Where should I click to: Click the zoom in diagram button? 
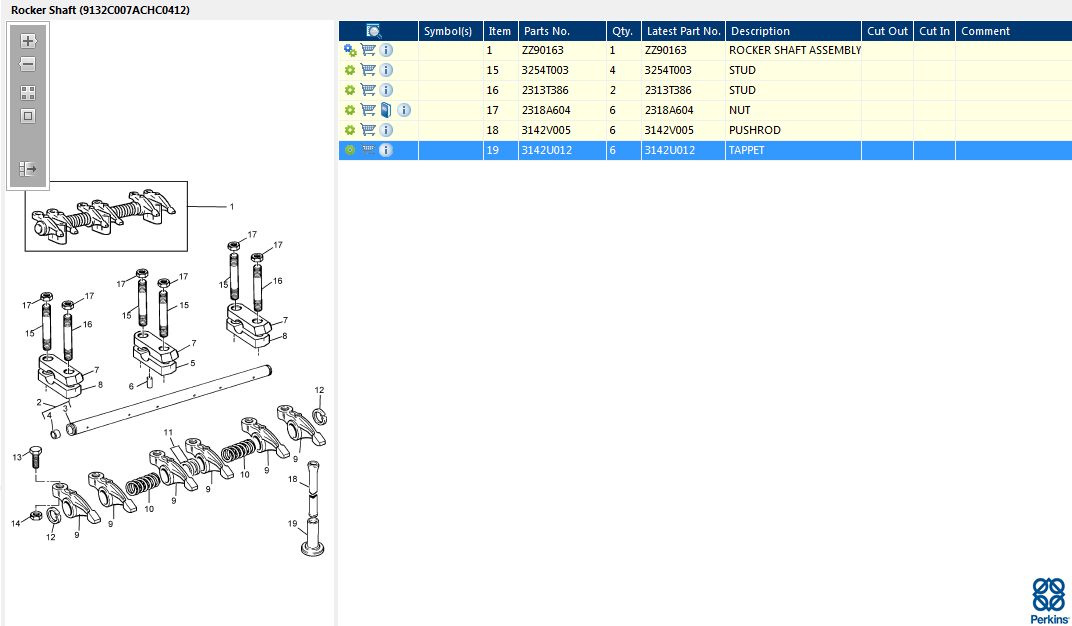tap(28, 41)
